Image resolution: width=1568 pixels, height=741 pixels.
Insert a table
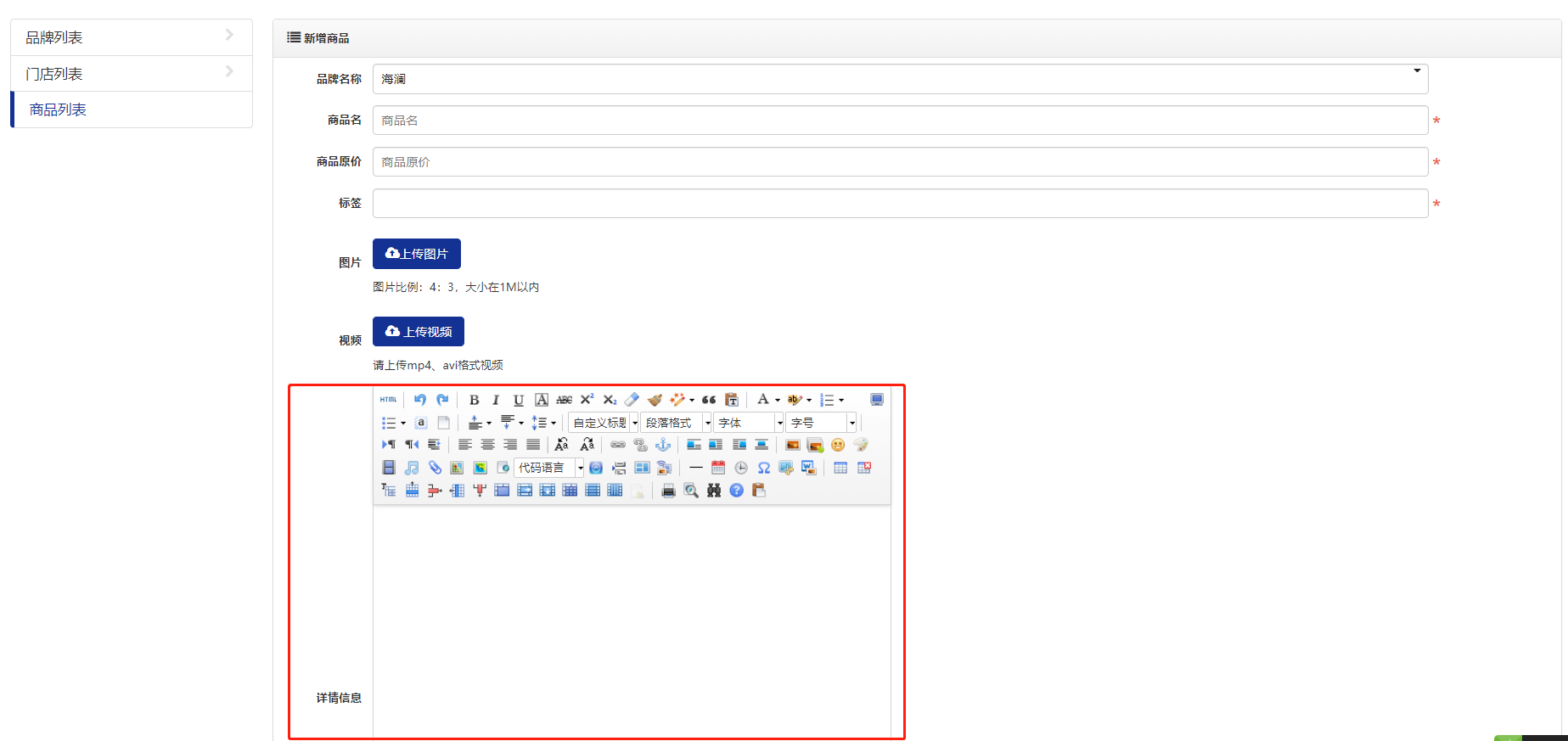point(840,468)
